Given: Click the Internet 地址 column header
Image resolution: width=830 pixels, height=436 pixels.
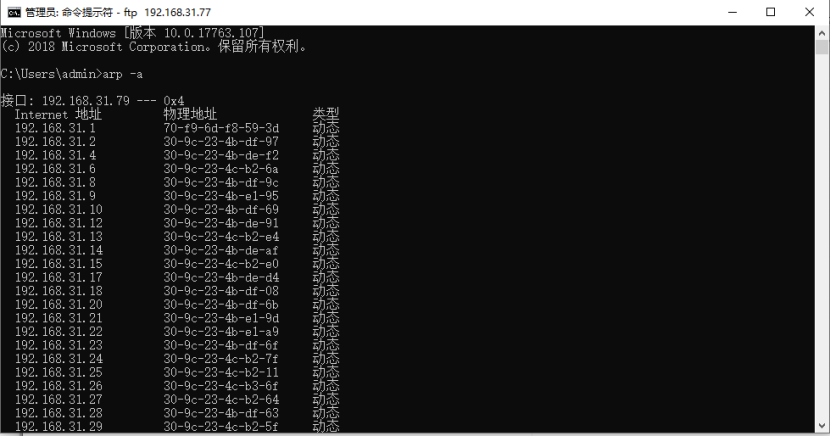Looking at the screenshot, I should [58, 114].
